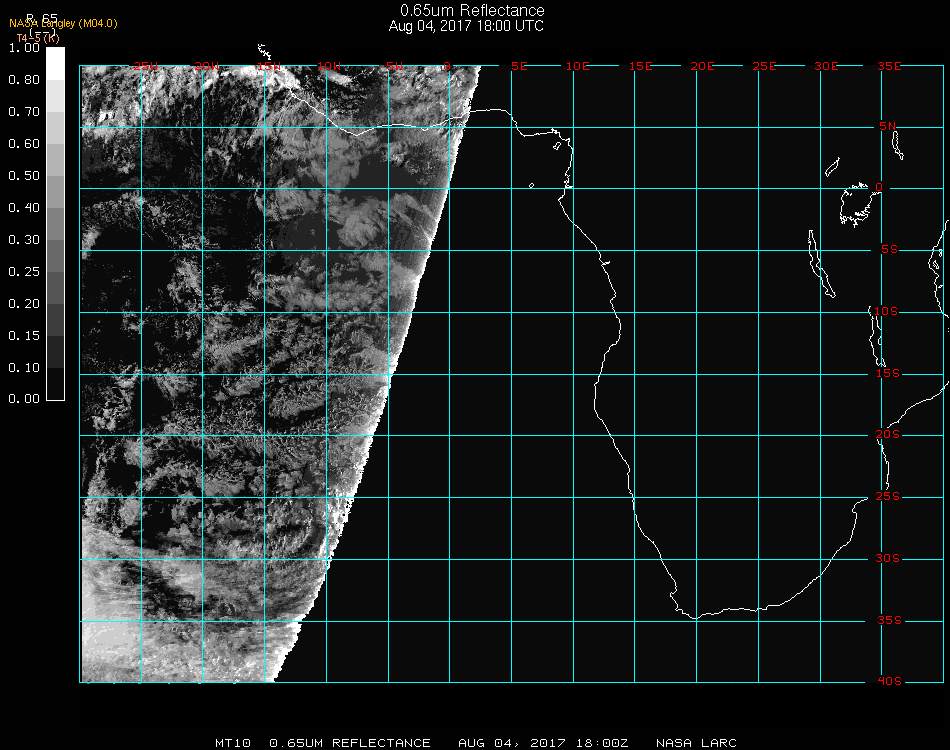Click the 0.30 colorbar scale value
The height and width of the screenshot is (750, 950).
point(24,241)
